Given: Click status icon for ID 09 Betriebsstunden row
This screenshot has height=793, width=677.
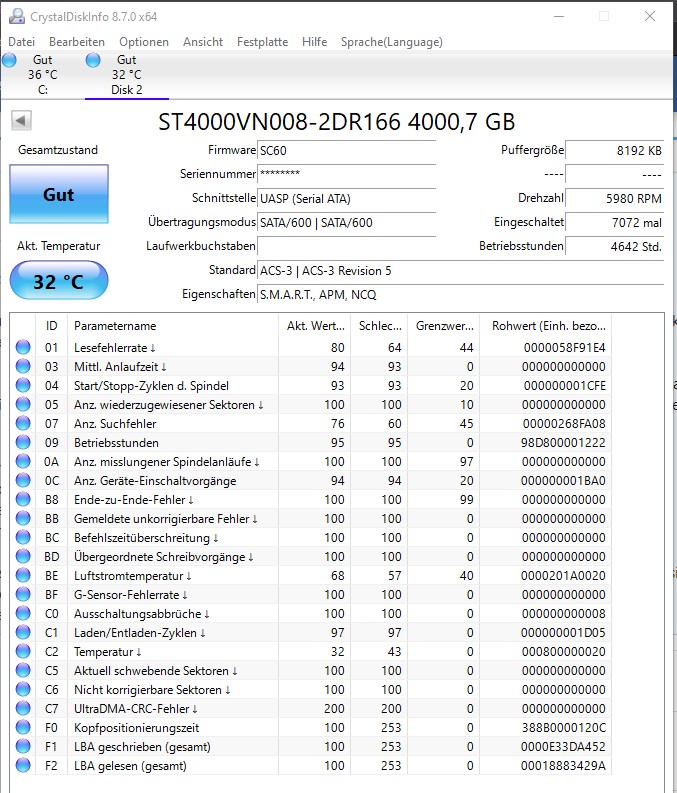Looking at the screenshot, I should point(23,442).
